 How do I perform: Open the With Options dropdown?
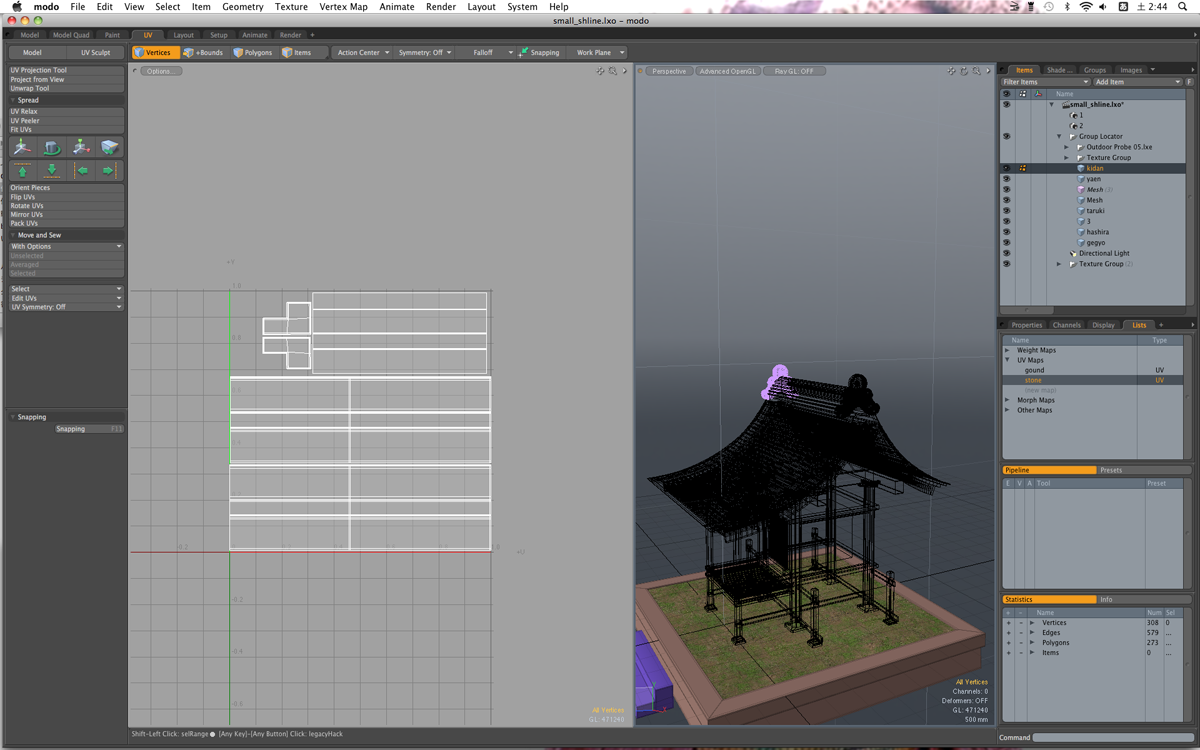66,246
